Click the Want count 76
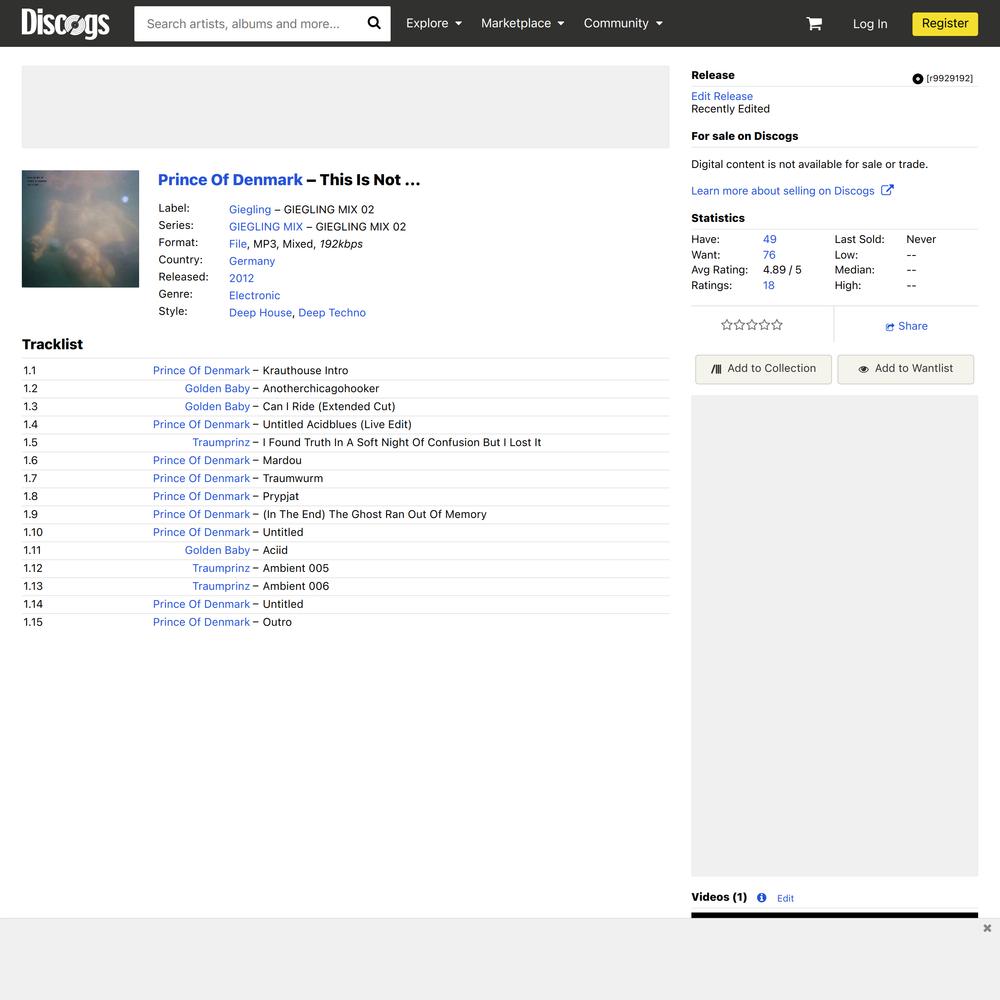The height and width of the screenshot is (1000, 1000). (769, 254)
